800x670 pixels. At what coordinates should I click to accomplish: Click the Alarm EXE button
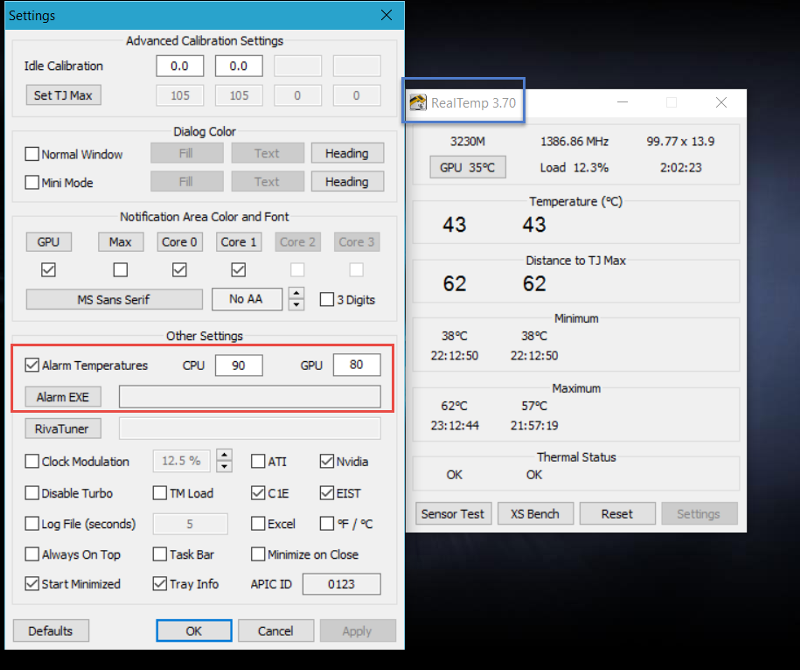[63, 396]
